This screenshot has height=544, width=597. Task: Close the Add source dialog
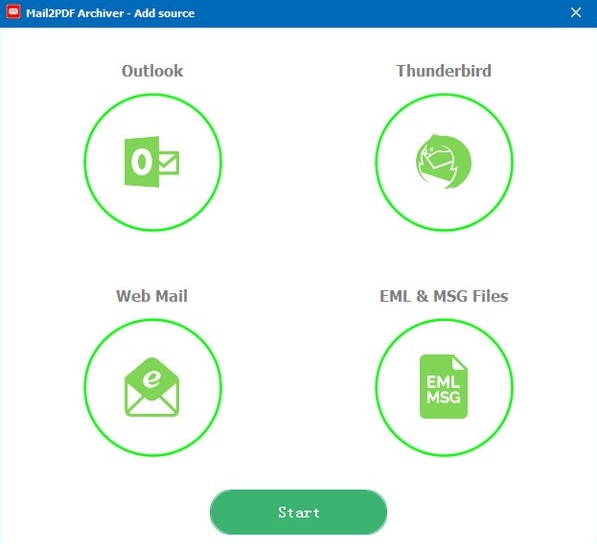(576, 13)
